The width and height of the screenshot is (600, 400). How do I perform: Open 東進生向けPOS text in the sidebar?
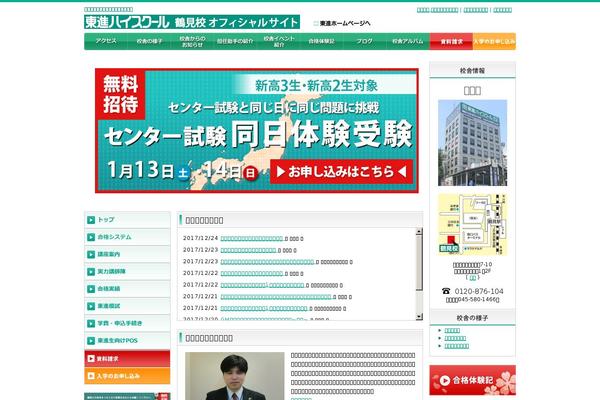click(x=117, y=341)
